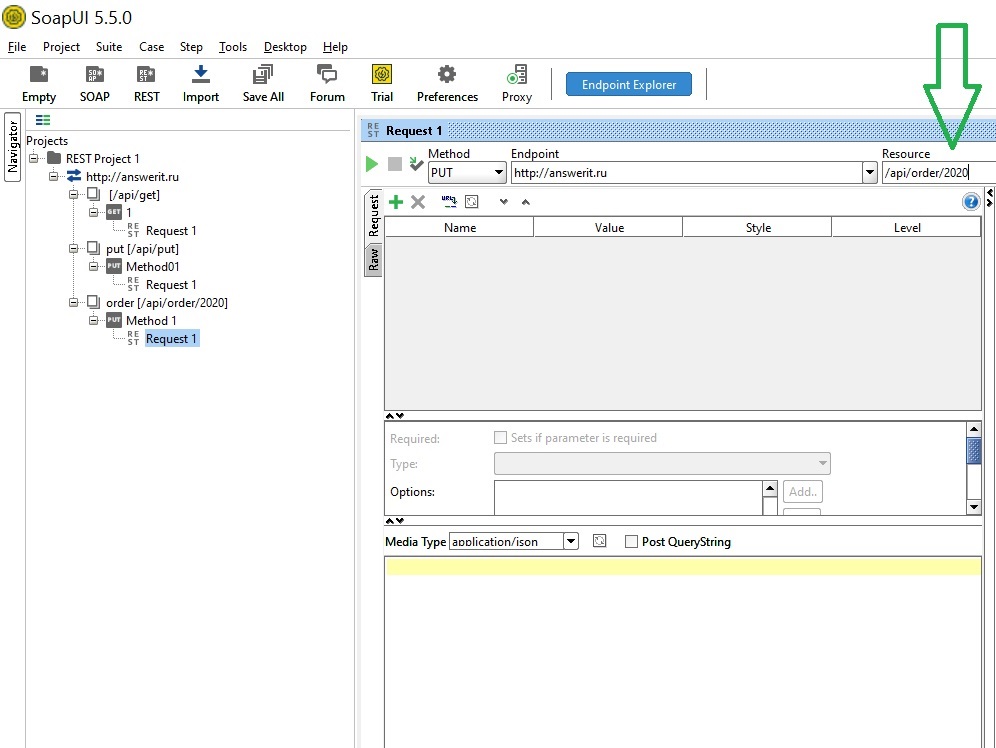Cancel running request with stop square

coord(394,164)
